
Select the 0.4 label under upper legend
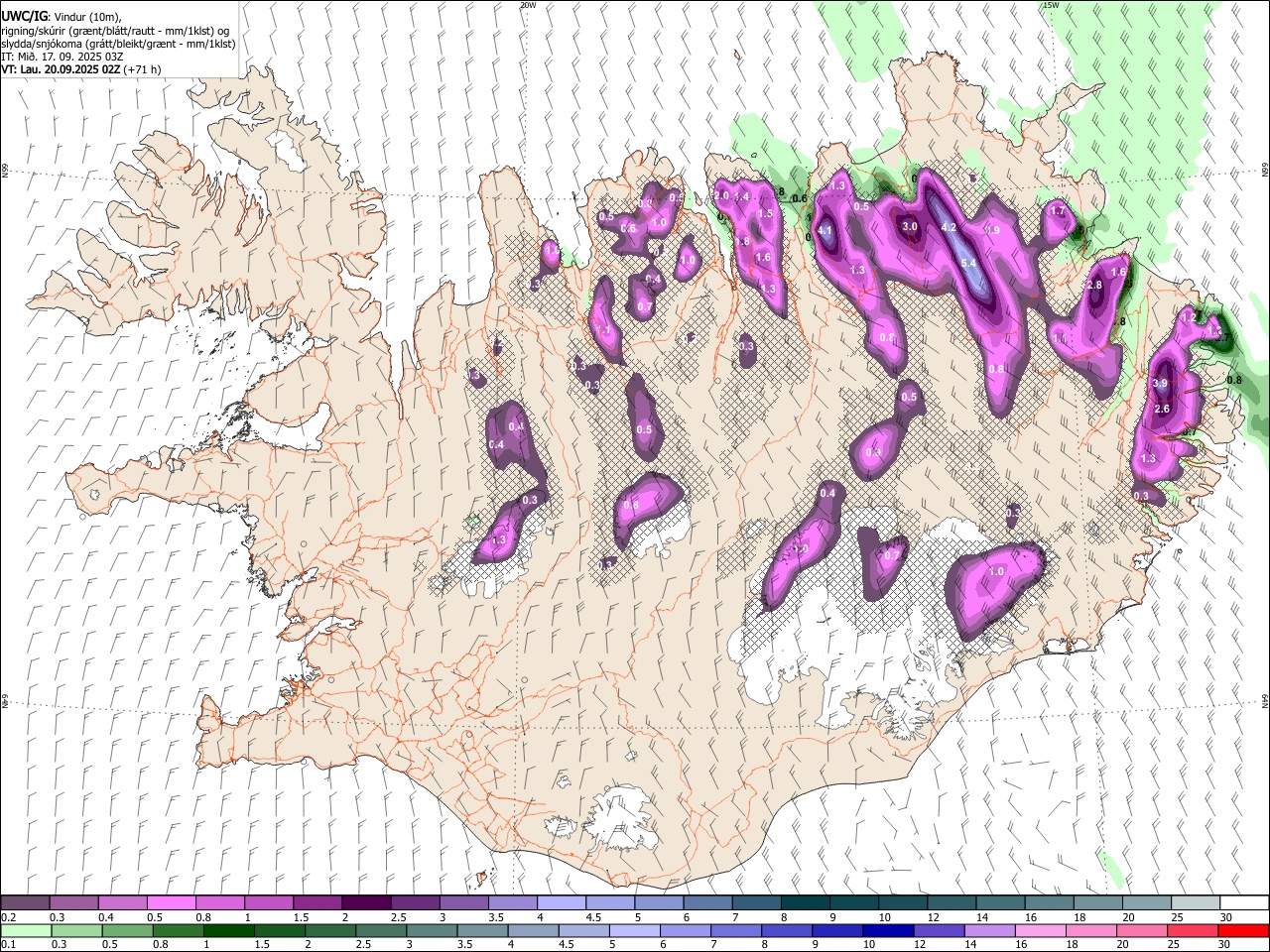click(x=106, y=917)
